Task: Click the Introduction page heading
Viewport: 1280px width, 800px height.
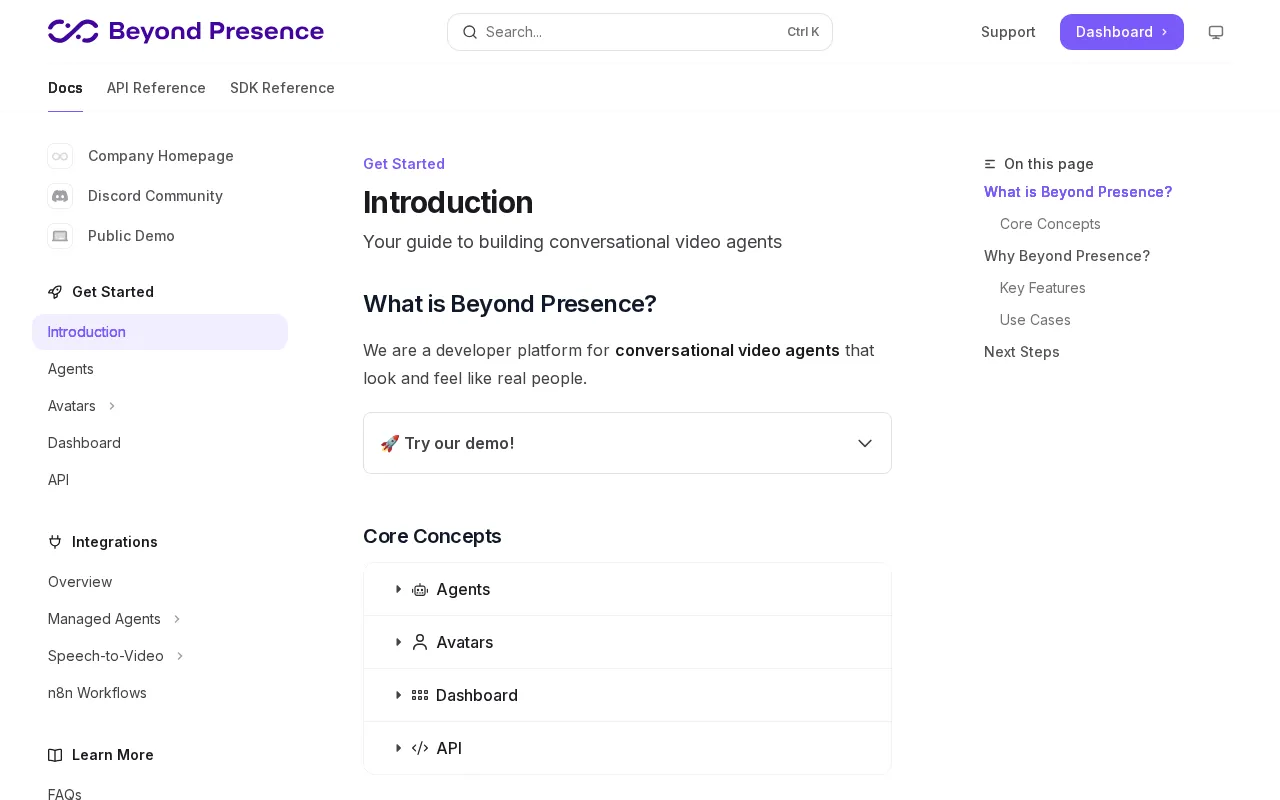Action: coord(448,202)
